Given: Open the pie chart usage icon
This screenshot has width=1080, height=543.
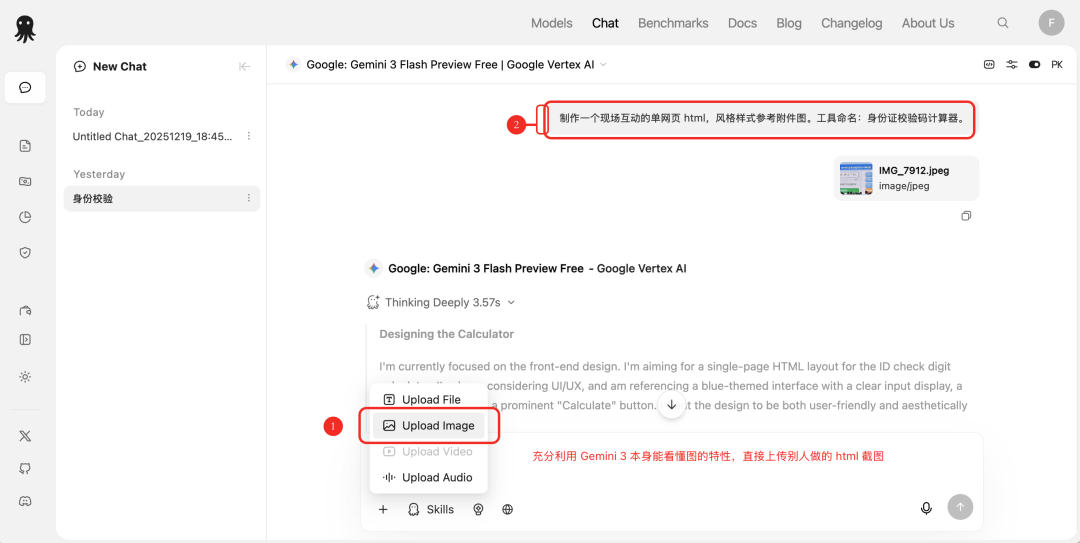Looking at the screenshot, I should pos(25,217).
